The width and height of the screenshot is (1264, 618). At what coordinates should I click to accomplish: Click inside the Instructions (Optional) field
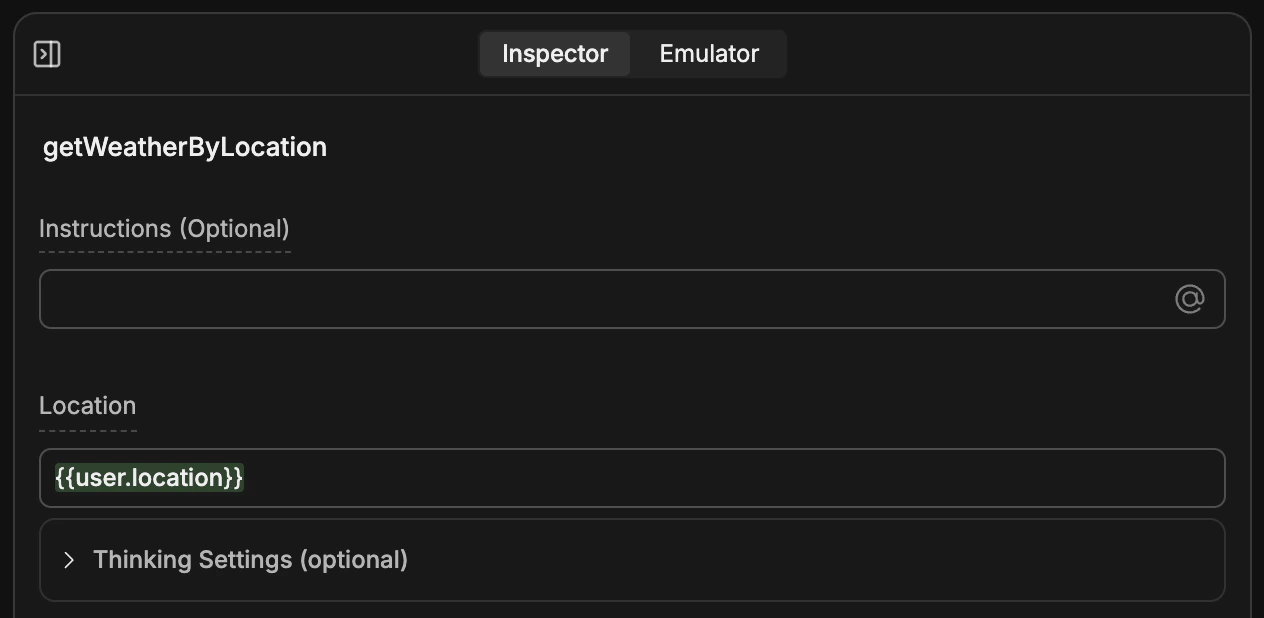point(600,298)
